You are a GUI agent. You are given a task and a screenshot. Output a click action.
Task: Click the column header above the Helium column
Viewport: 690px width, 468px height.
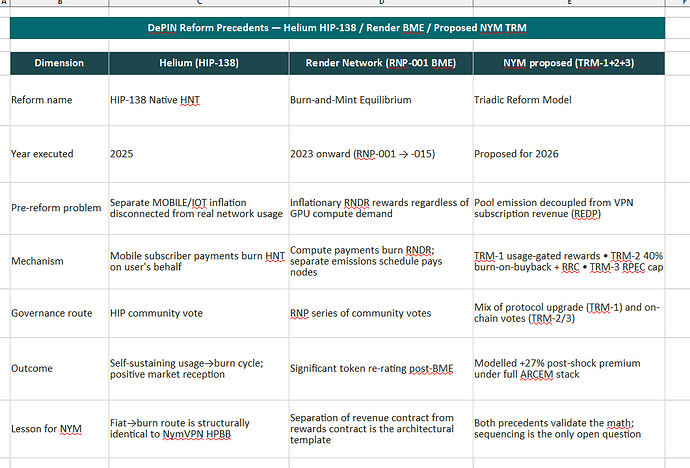point(199,2)
